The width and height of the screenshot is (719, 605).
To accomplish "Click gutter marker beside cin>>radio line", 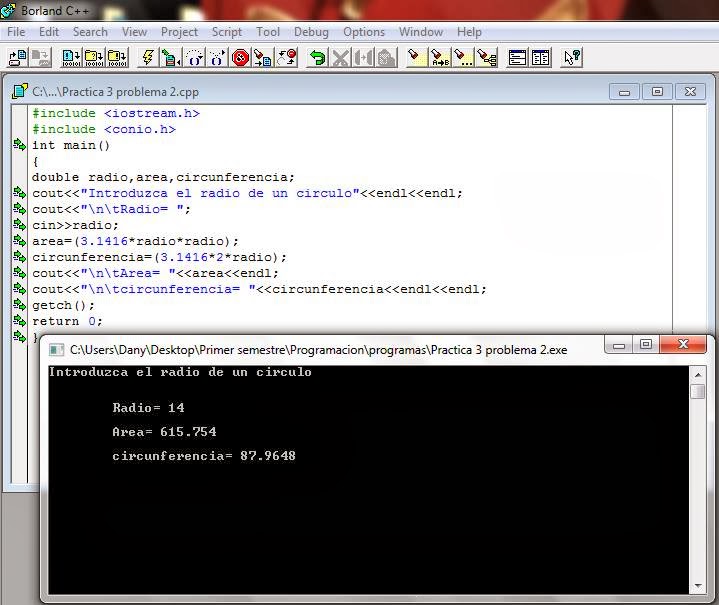I will point(20,225).
